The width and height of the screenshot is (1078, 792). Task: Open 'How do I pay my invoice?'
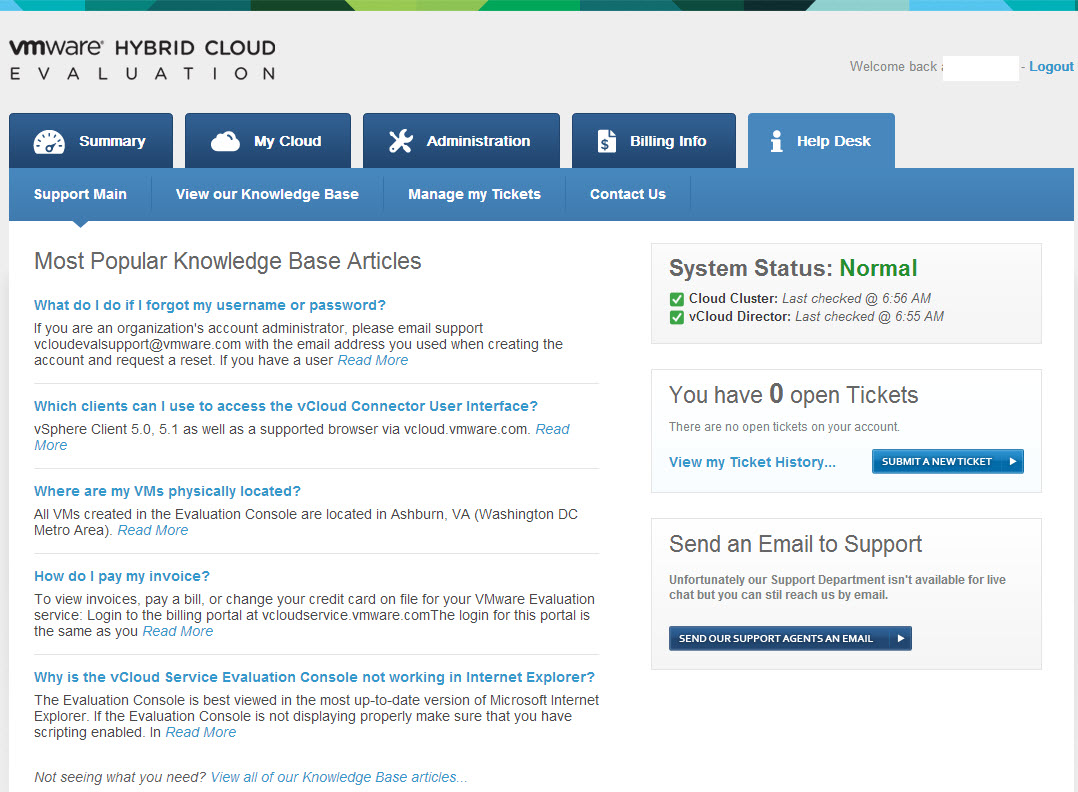point(122,576)
